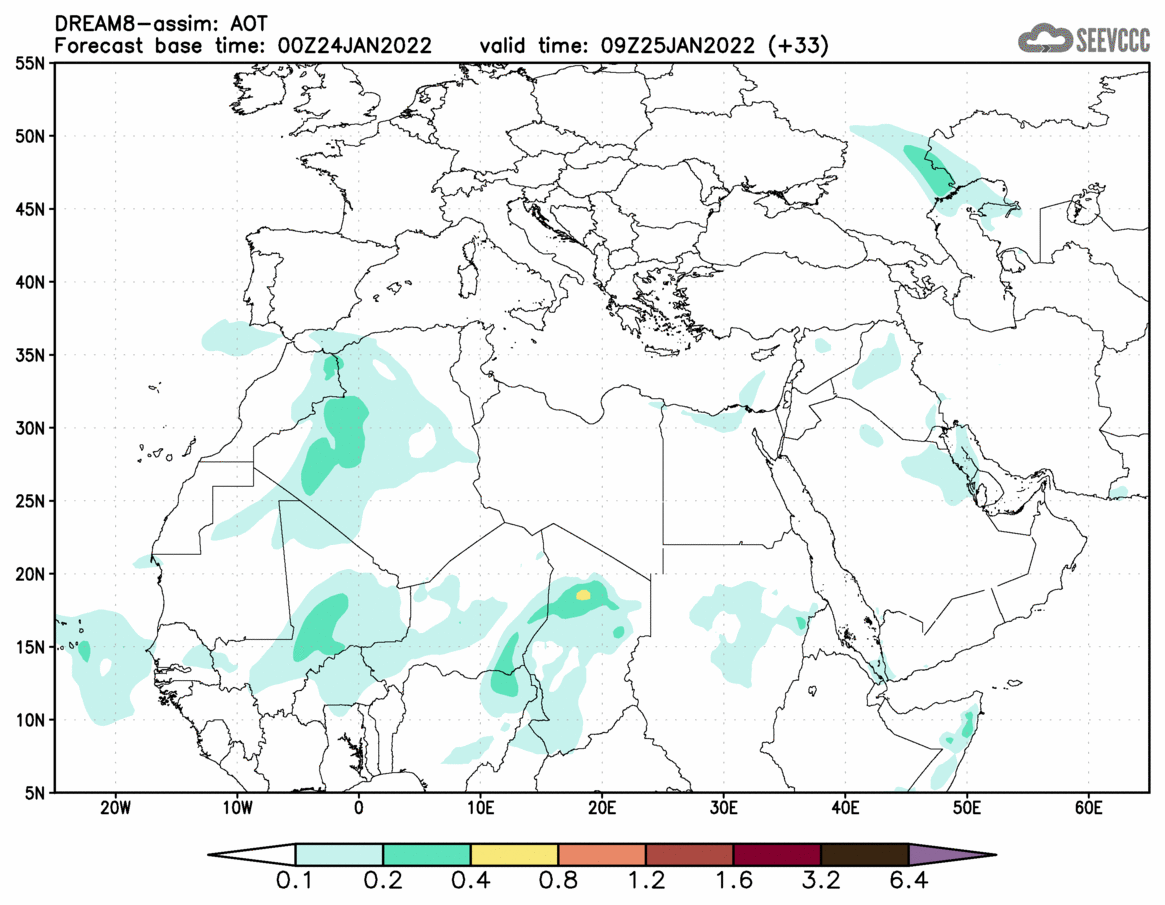
Task: Select the 0.1–0.2 light cyan legend swatch
Action: 339,854
